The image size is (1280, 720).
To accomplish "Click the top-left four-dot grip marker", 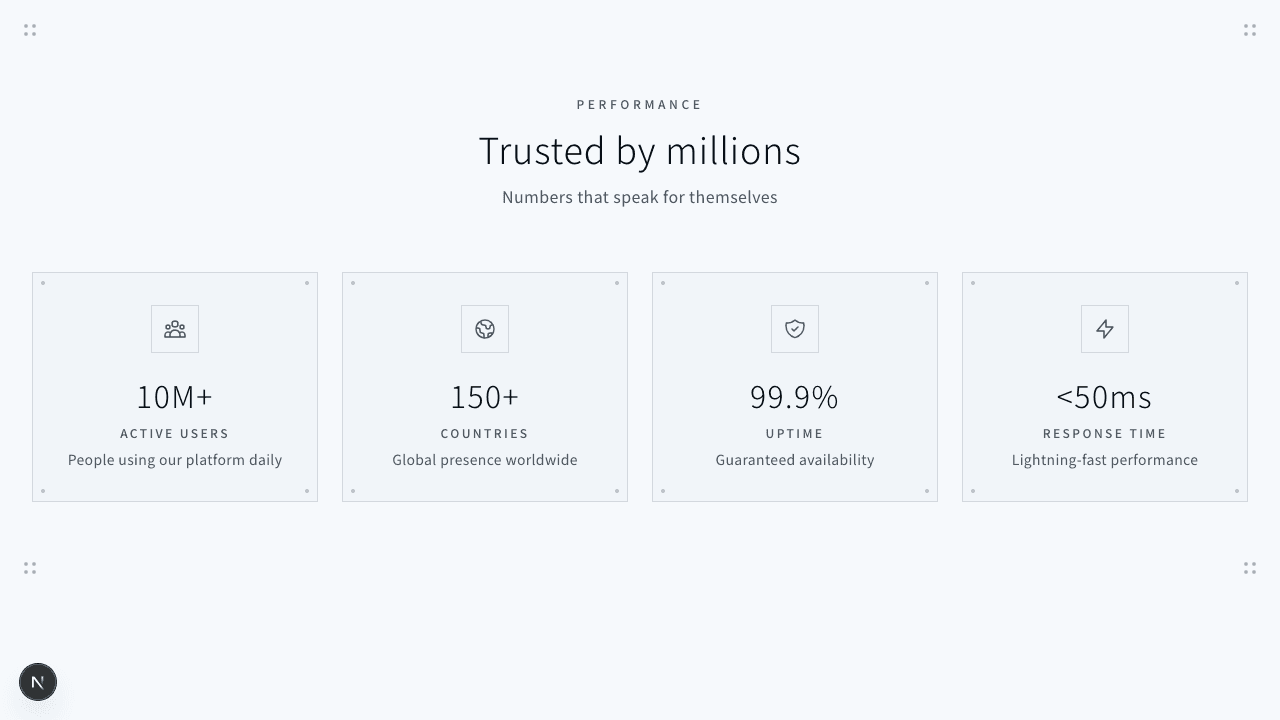I will [30, 31].
